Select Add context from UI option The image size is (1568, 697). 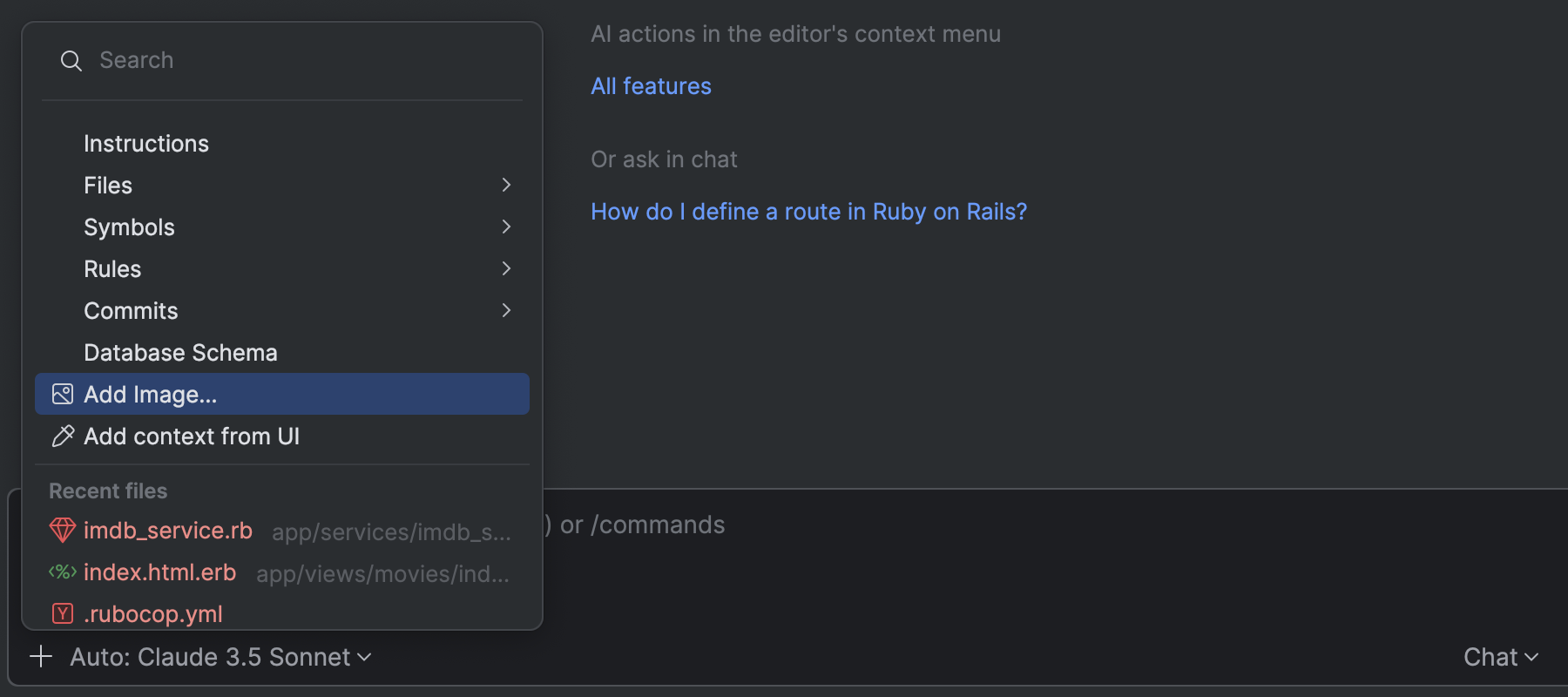point(192,436)
